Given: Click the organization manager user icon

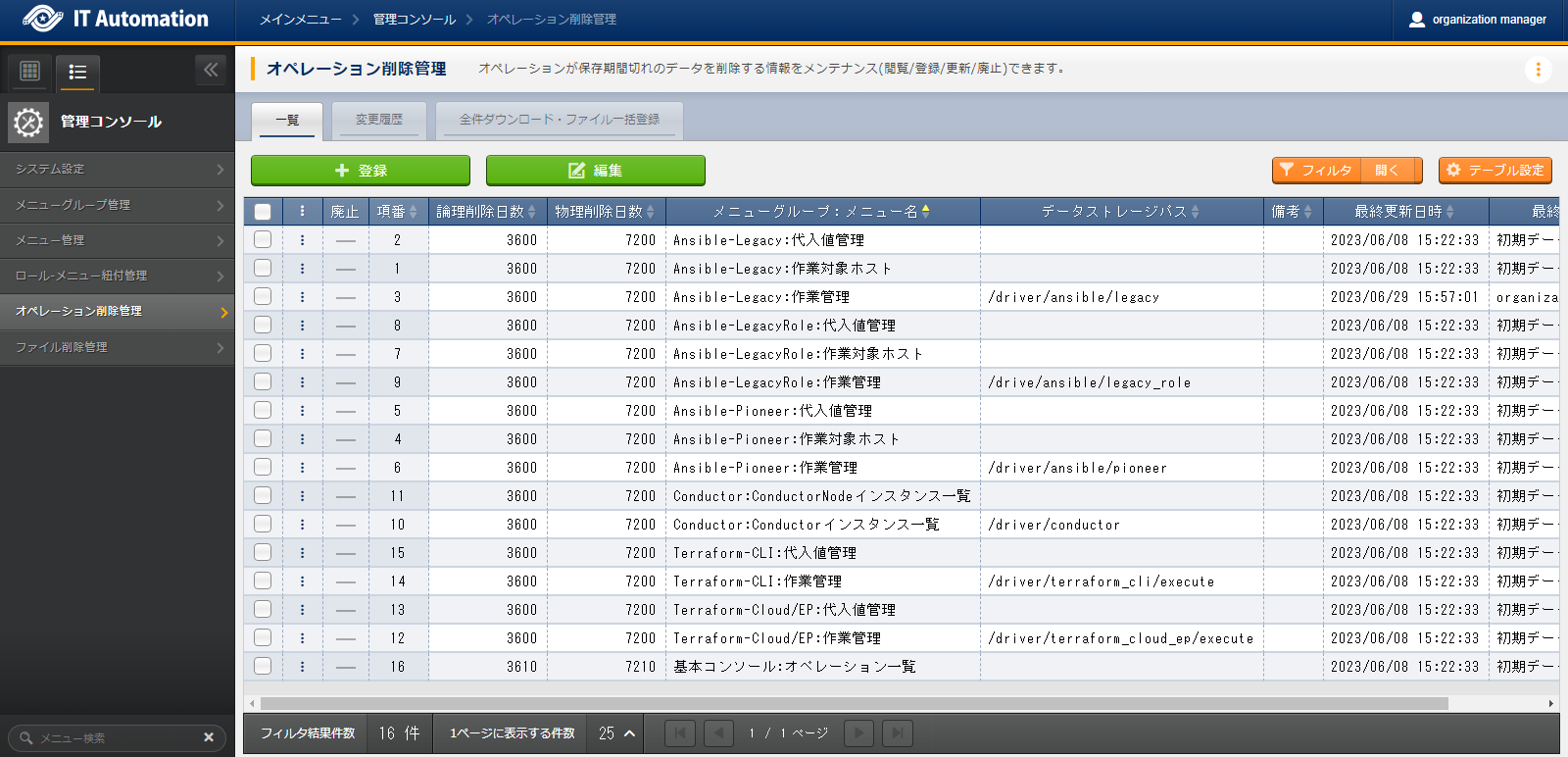Looking at the screenshot, I should (1416, 20).
